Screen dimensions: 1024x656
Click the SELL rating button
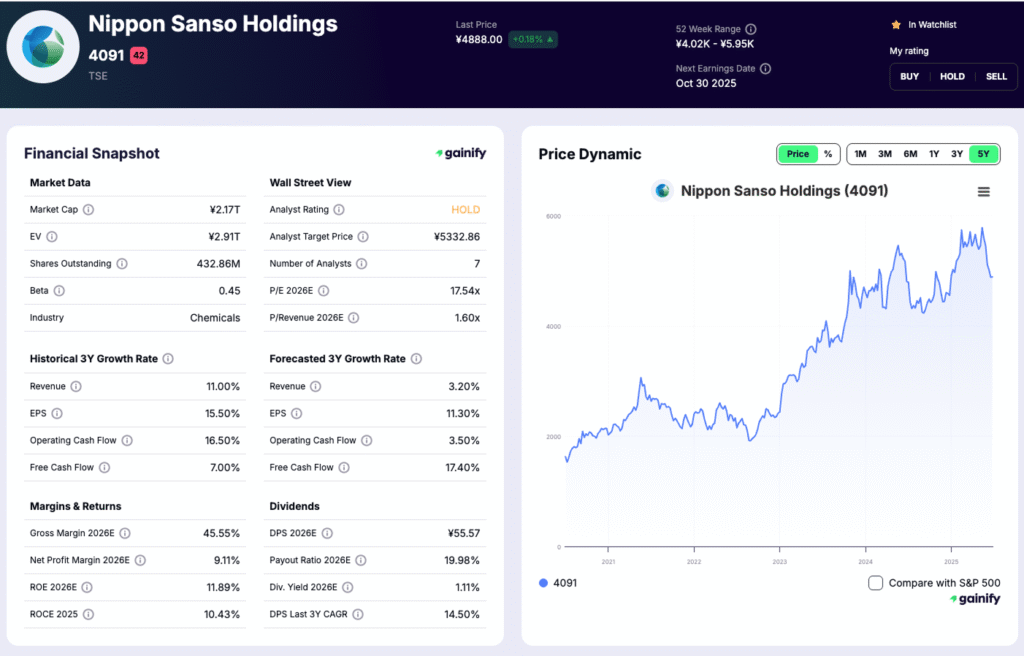(996, 76)
